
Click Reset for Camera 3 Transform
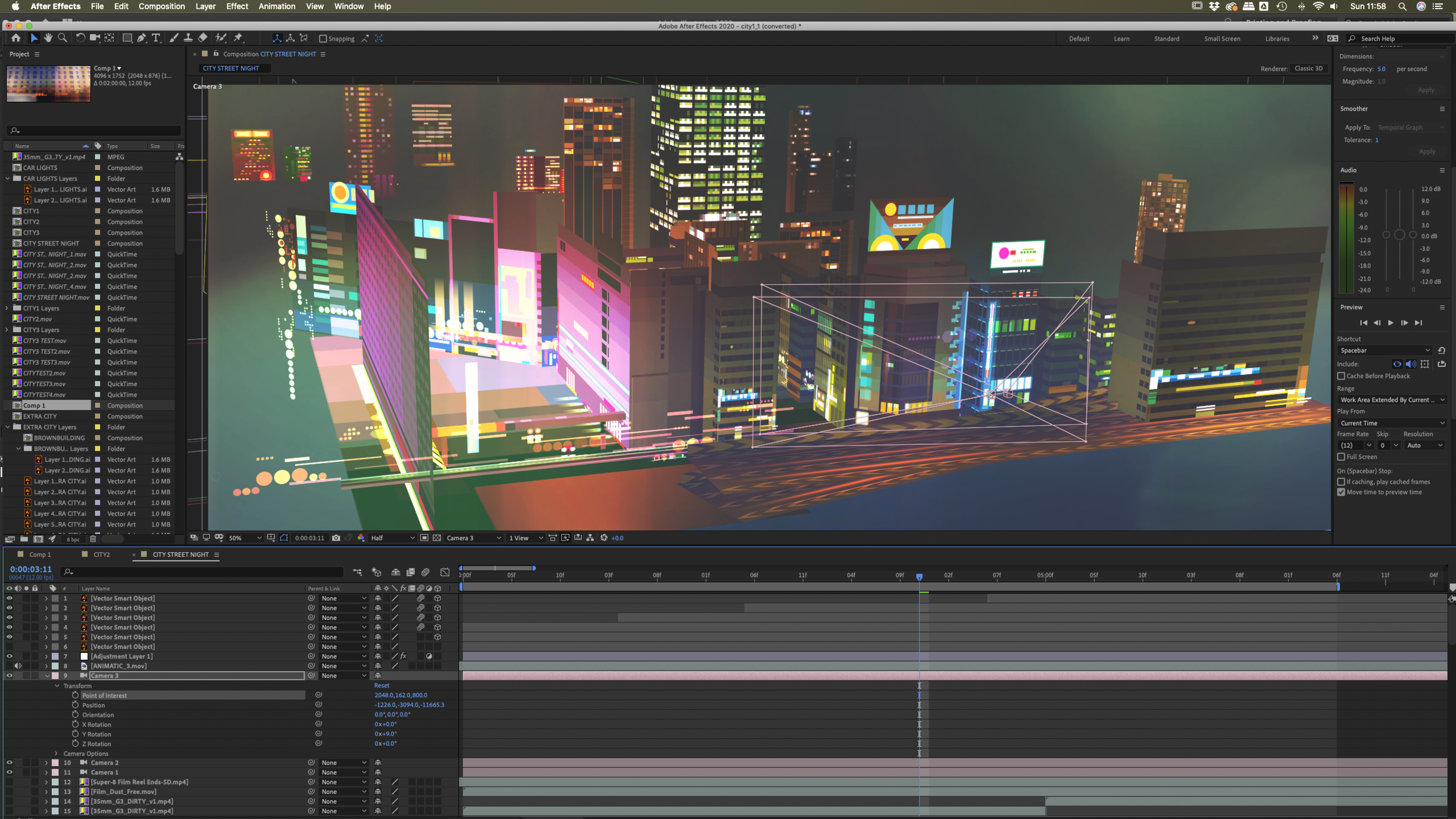pyautogui.click(x=381, y=686)
